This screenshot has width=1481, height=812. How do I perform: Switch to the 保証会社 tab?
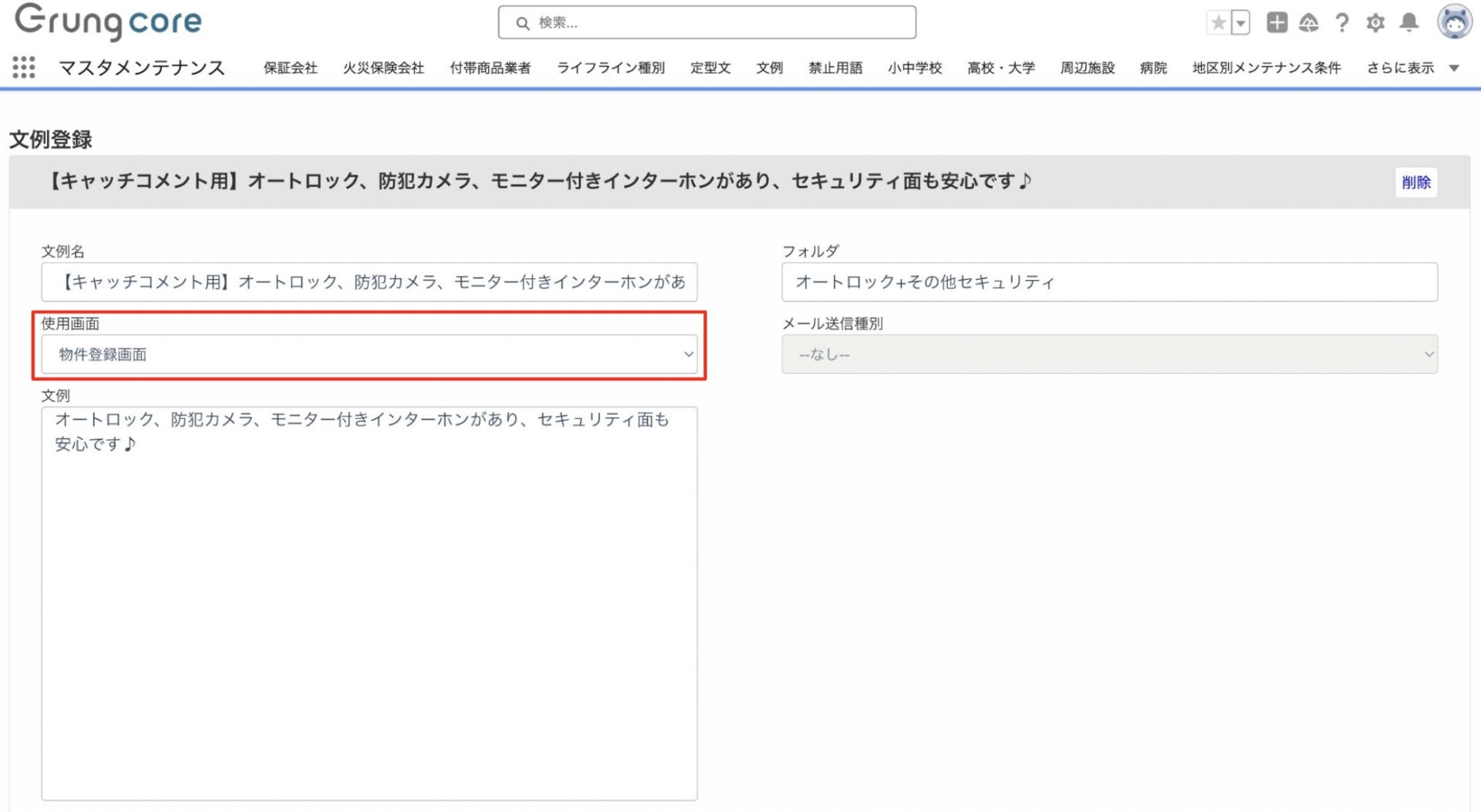[290, 68]
